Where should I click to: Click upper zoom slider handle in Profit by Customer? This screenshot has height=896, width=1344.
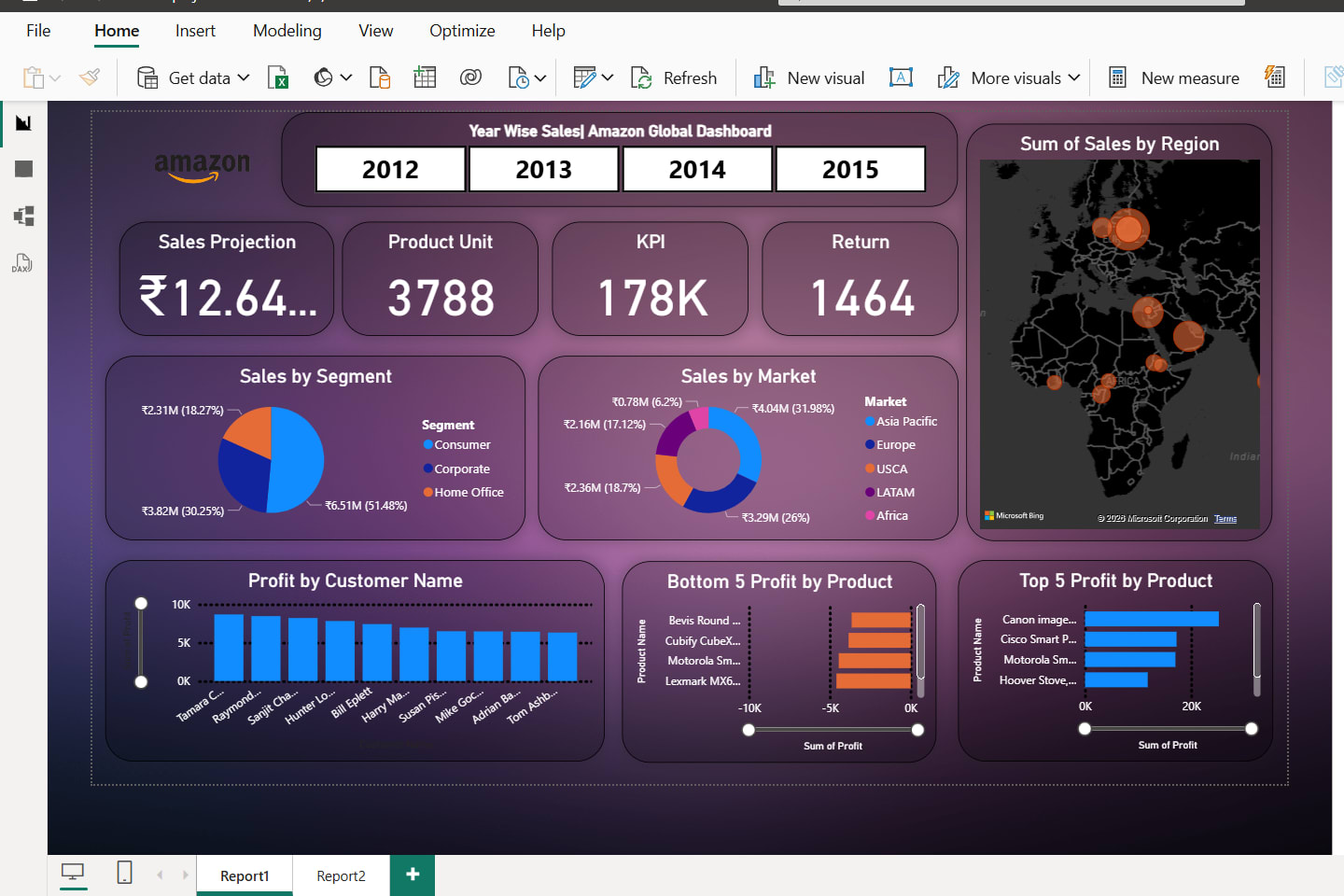point(141,603)
